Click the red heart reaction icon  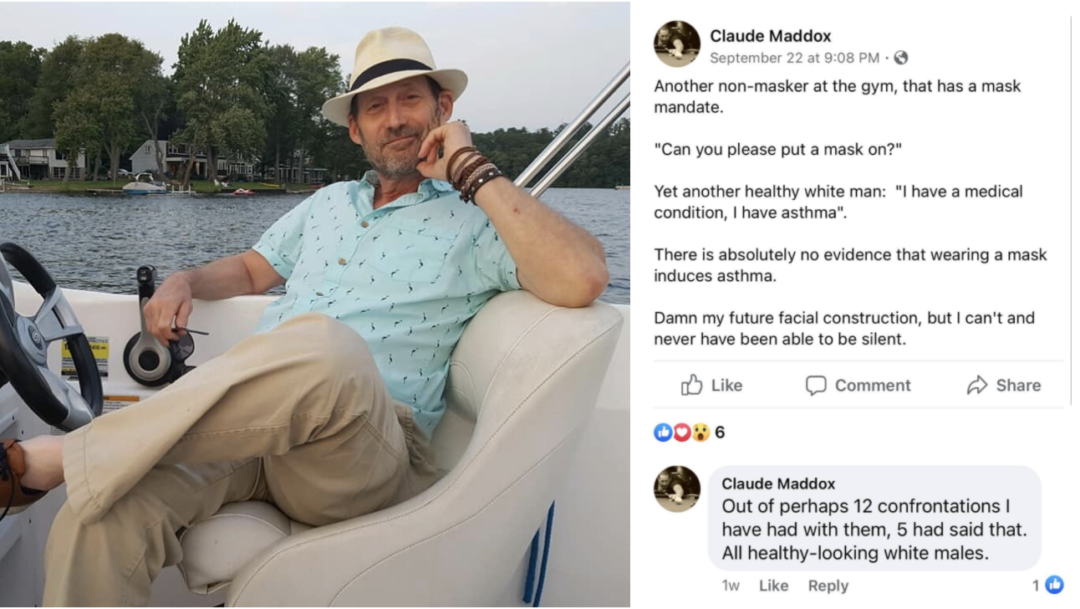click(x=681, y=432)
